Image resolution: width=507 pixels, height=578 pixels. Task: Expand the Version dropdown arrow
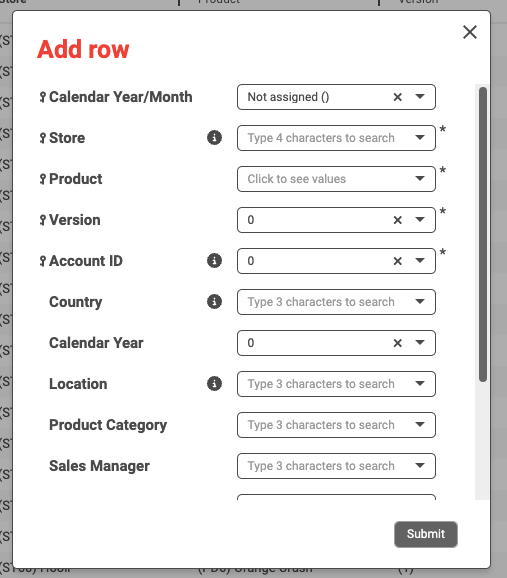pyautogui.click(x=420, y=219)
